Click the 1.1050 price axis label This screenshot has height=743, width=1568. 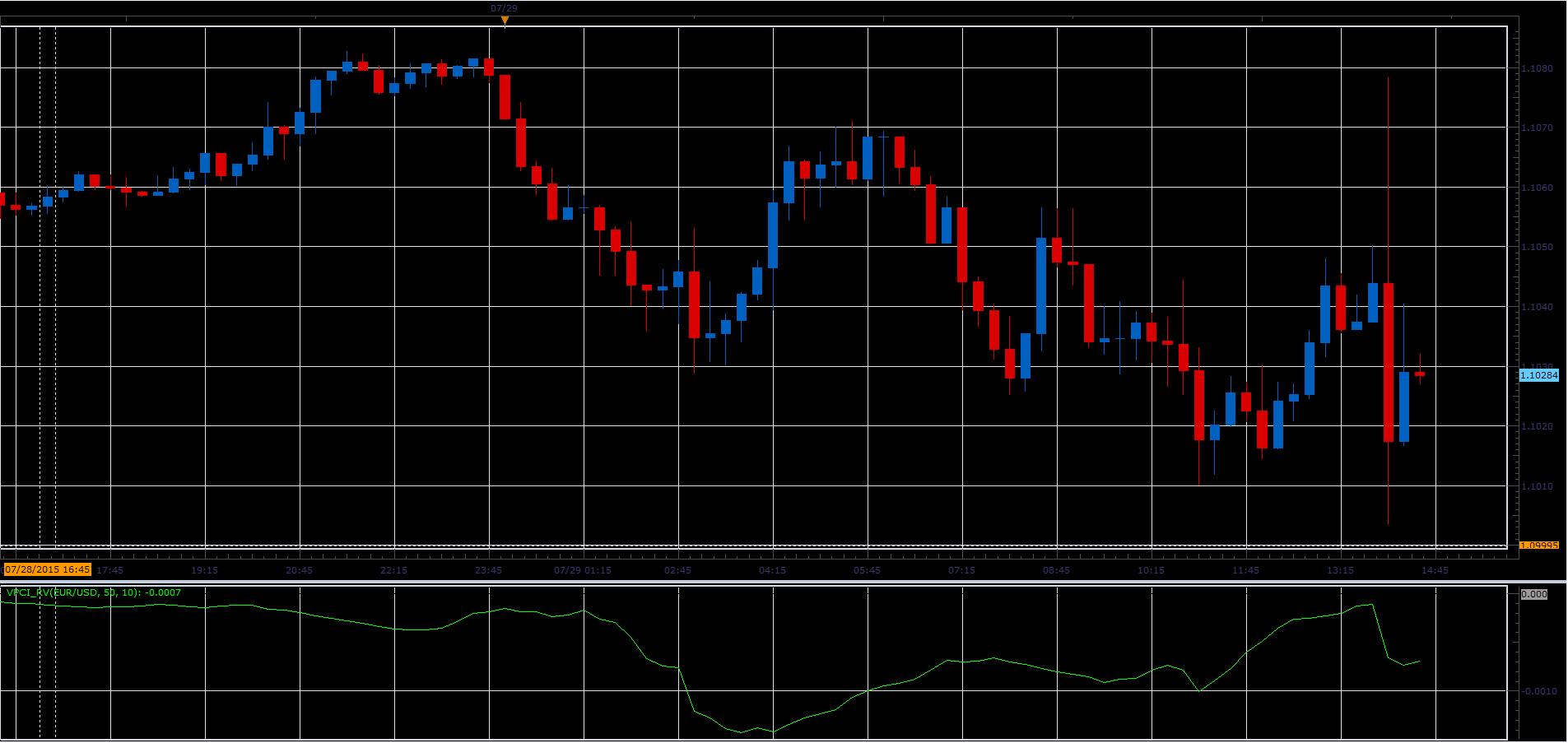1537,247
